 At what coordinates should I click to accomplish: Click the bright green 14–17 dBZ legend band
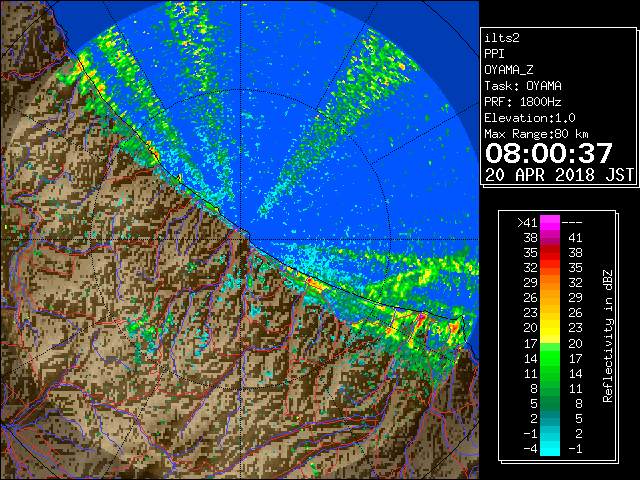click(x=550, y=358)
